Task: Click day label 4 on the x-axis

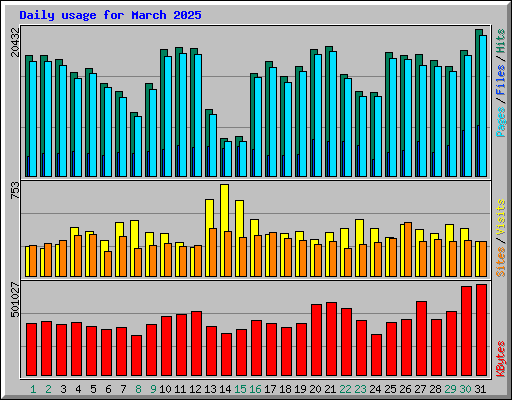Action: click(78, 389)
